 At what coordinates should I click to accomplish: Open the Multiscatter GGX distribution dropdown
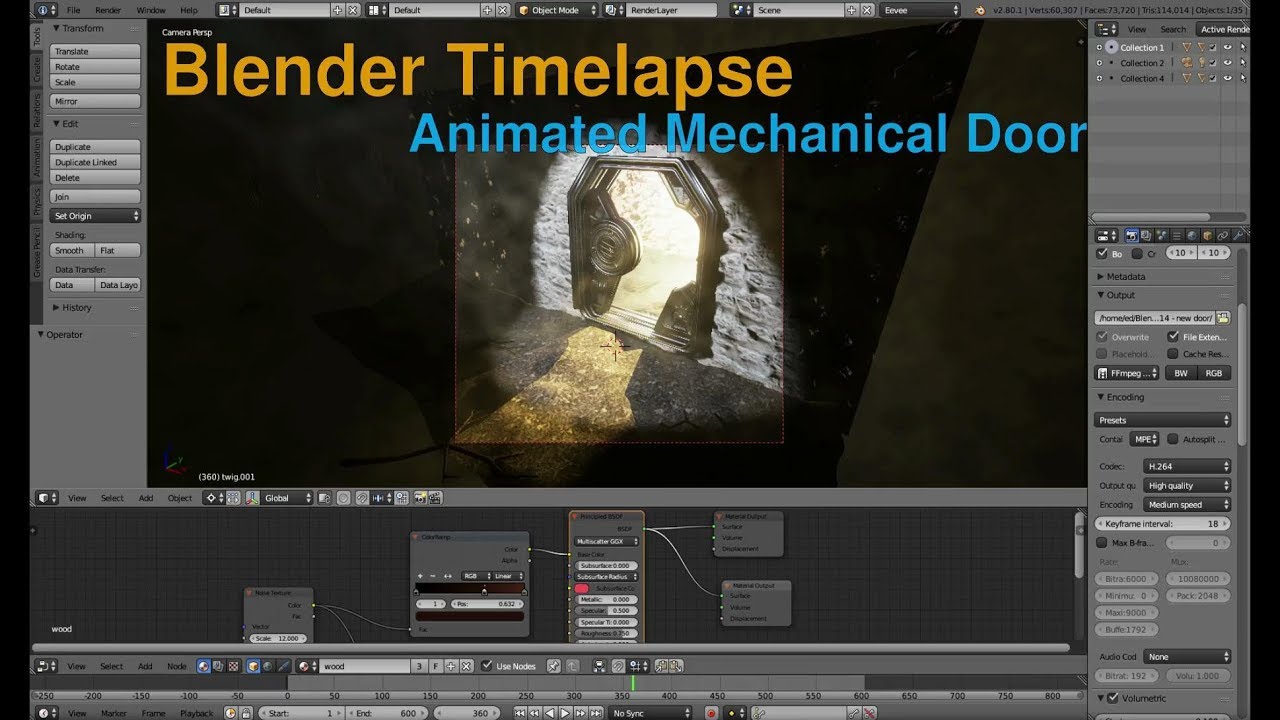coord(607,541)
